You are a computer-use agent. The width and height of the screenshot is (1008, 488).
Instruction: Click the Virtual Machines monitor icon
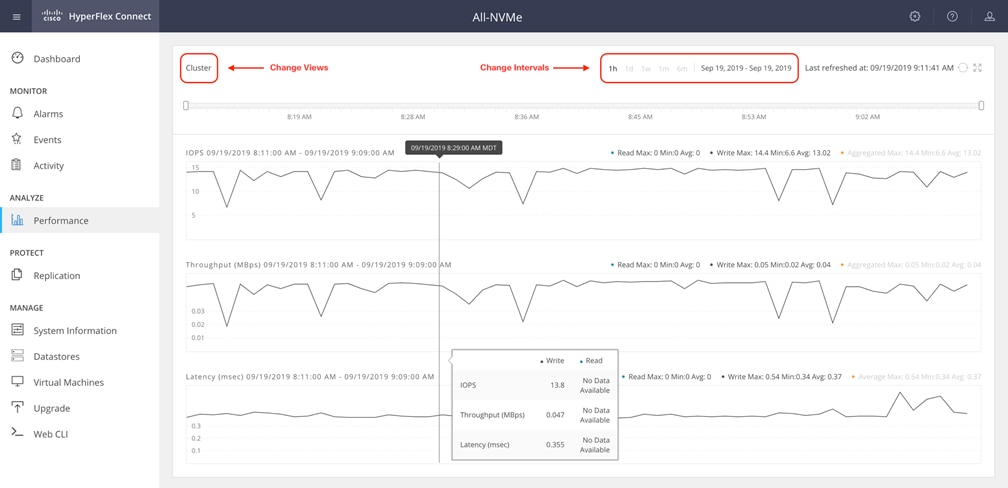coord(17,382)
